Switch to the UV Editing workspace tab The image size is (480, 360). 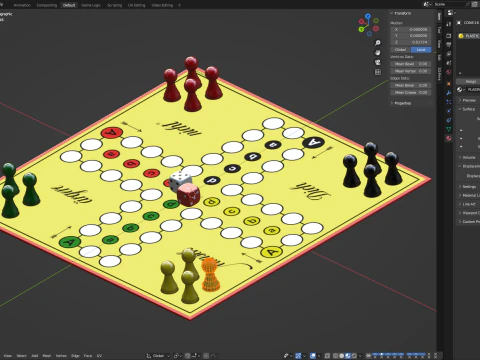137,5
